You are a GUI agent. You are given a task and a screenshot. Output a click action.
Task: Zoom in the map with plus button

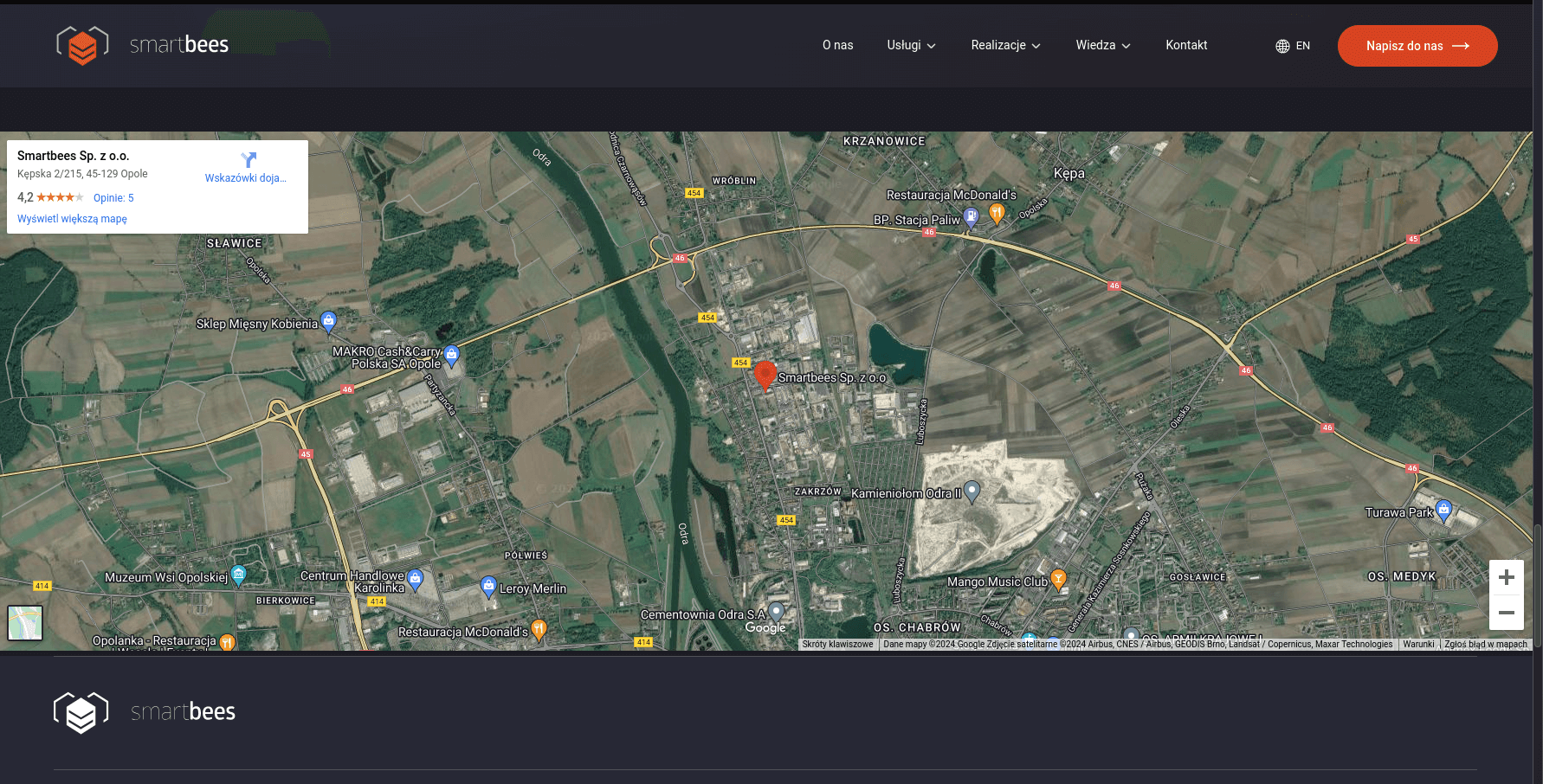[x=1506, y=577]
